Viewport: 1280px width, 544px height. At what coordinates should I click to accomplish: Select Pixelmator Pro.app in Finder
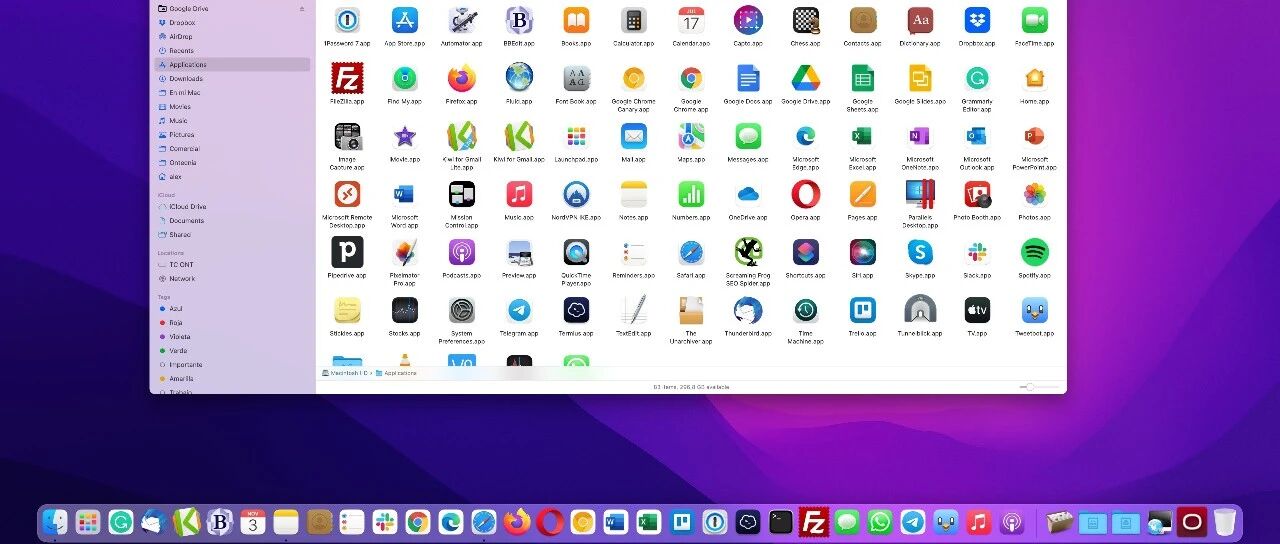(405, 252)
